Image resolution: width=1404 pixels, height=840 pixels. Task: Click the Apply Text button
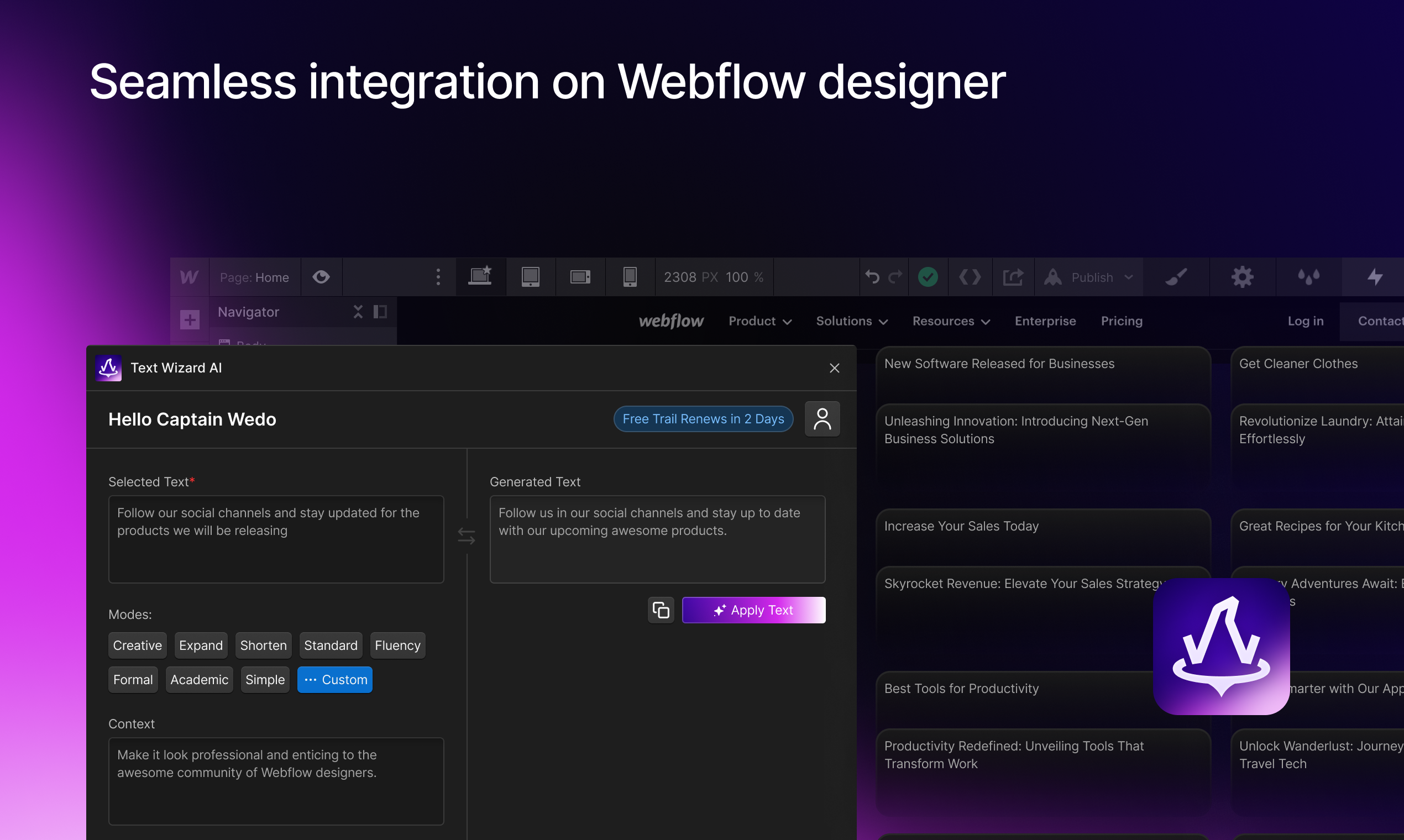pos(753,610)
